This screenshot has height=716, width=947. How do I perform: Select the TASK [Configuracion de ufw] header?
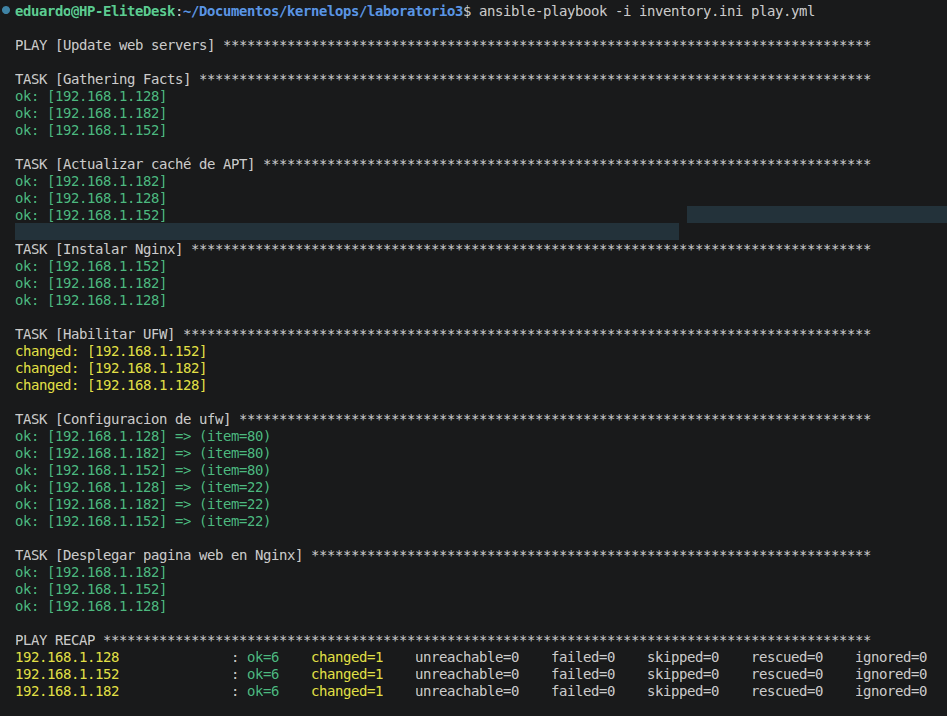point(123,420)
